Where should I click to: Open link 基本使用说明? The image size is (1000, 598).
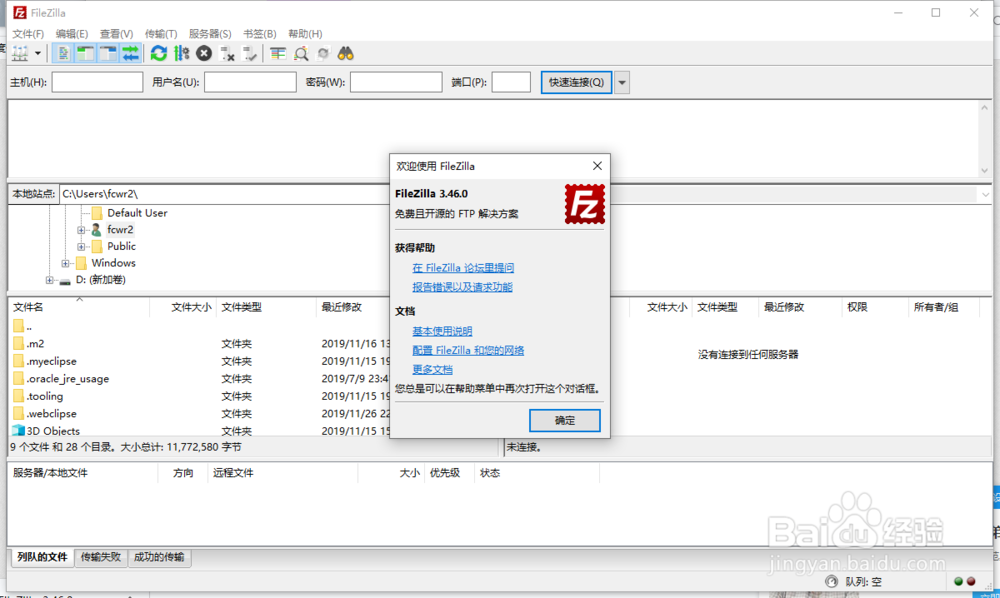pyautogui.click(x=442, y=331)
